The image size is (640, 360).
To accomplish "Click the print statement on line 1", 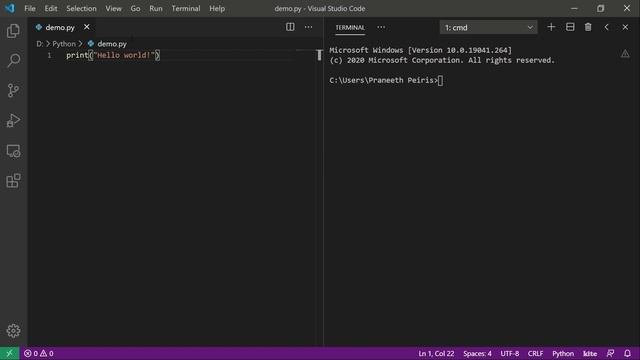I will coord(113,55).
